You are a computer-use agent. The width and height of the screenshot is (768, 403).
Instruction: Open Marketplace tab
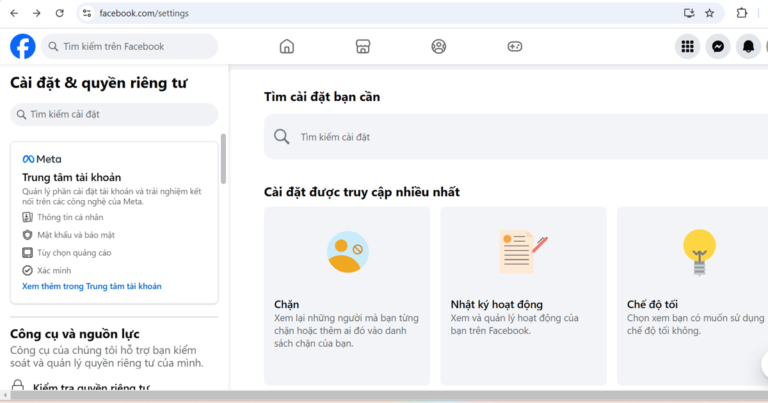(x=363, y=47)
